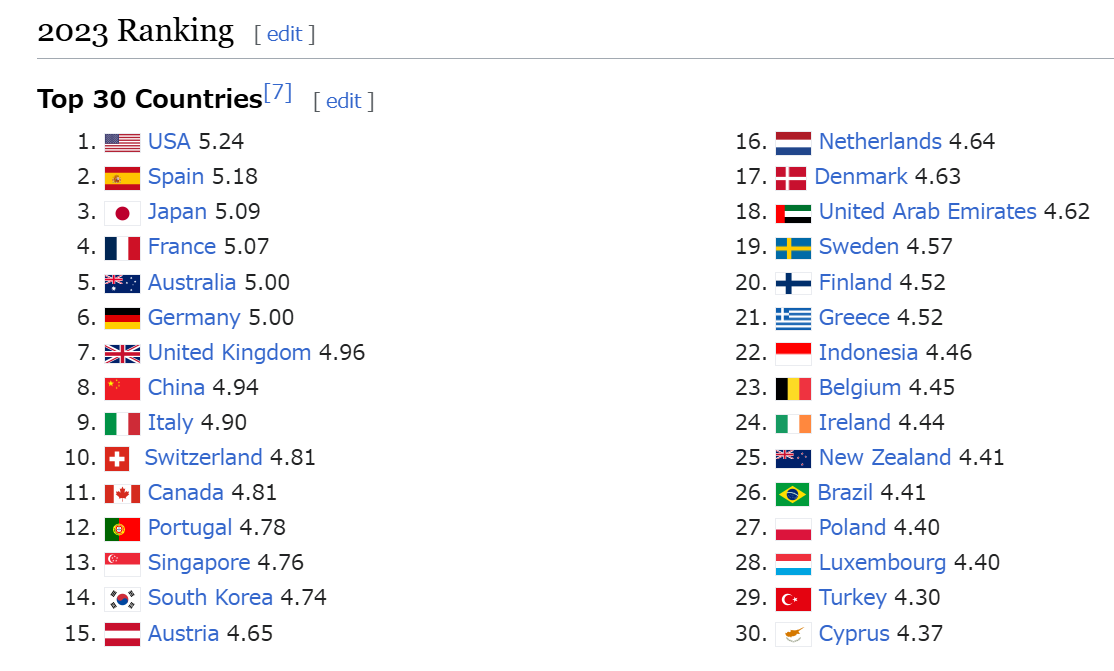
Task: Open the United Arab Emirates link
Action: tap(927, 212)
